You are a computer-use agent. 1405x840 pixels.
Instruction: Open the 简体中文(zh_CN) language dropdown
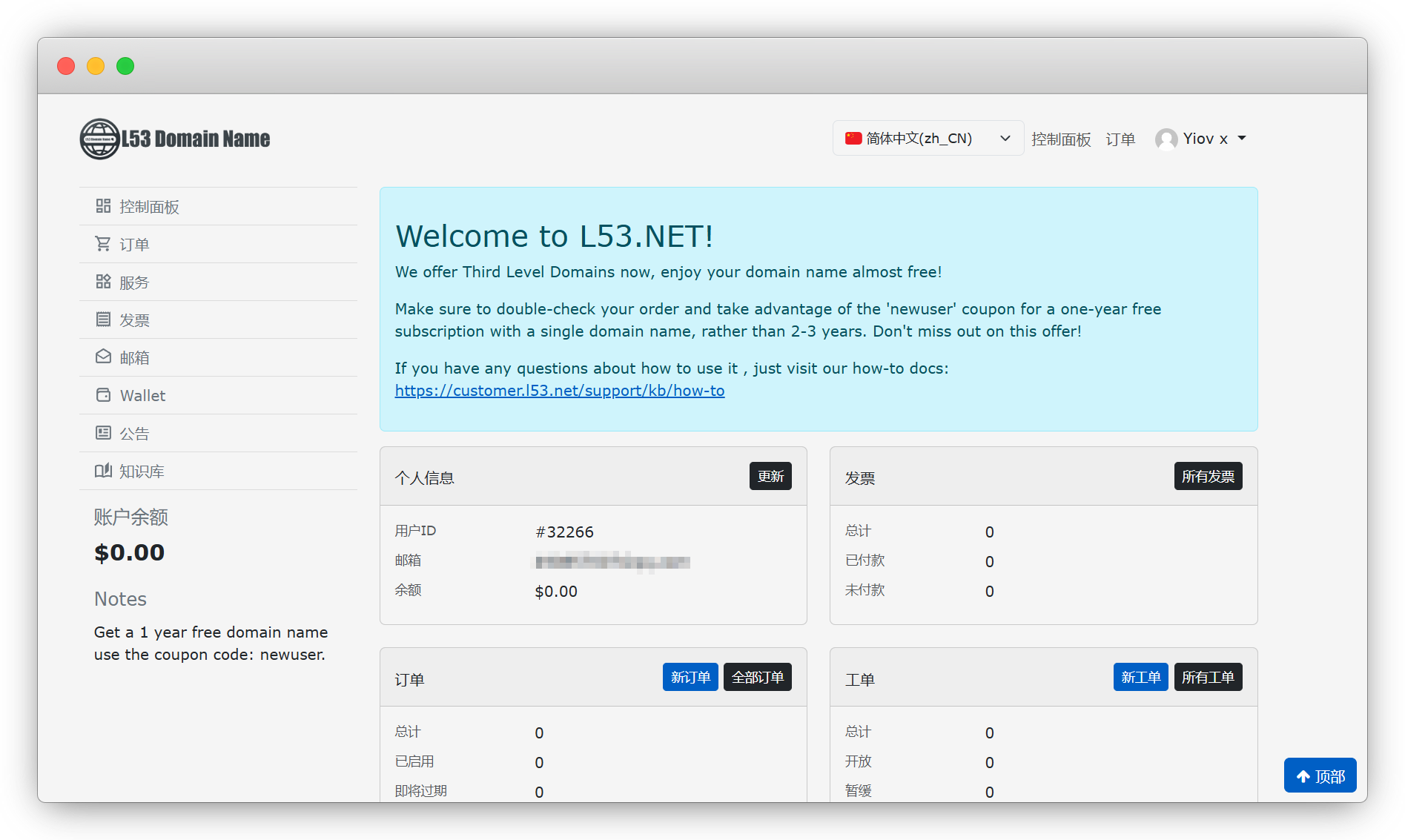(928, 139)
